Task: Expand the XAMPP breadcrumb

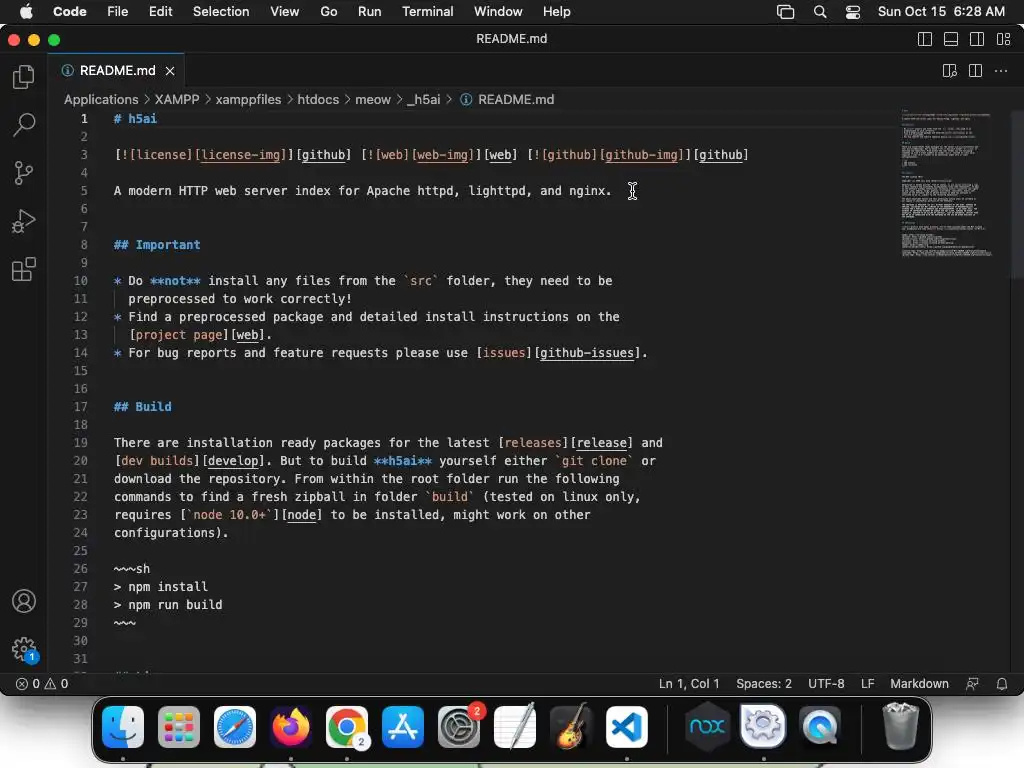Action: point(177,100)
